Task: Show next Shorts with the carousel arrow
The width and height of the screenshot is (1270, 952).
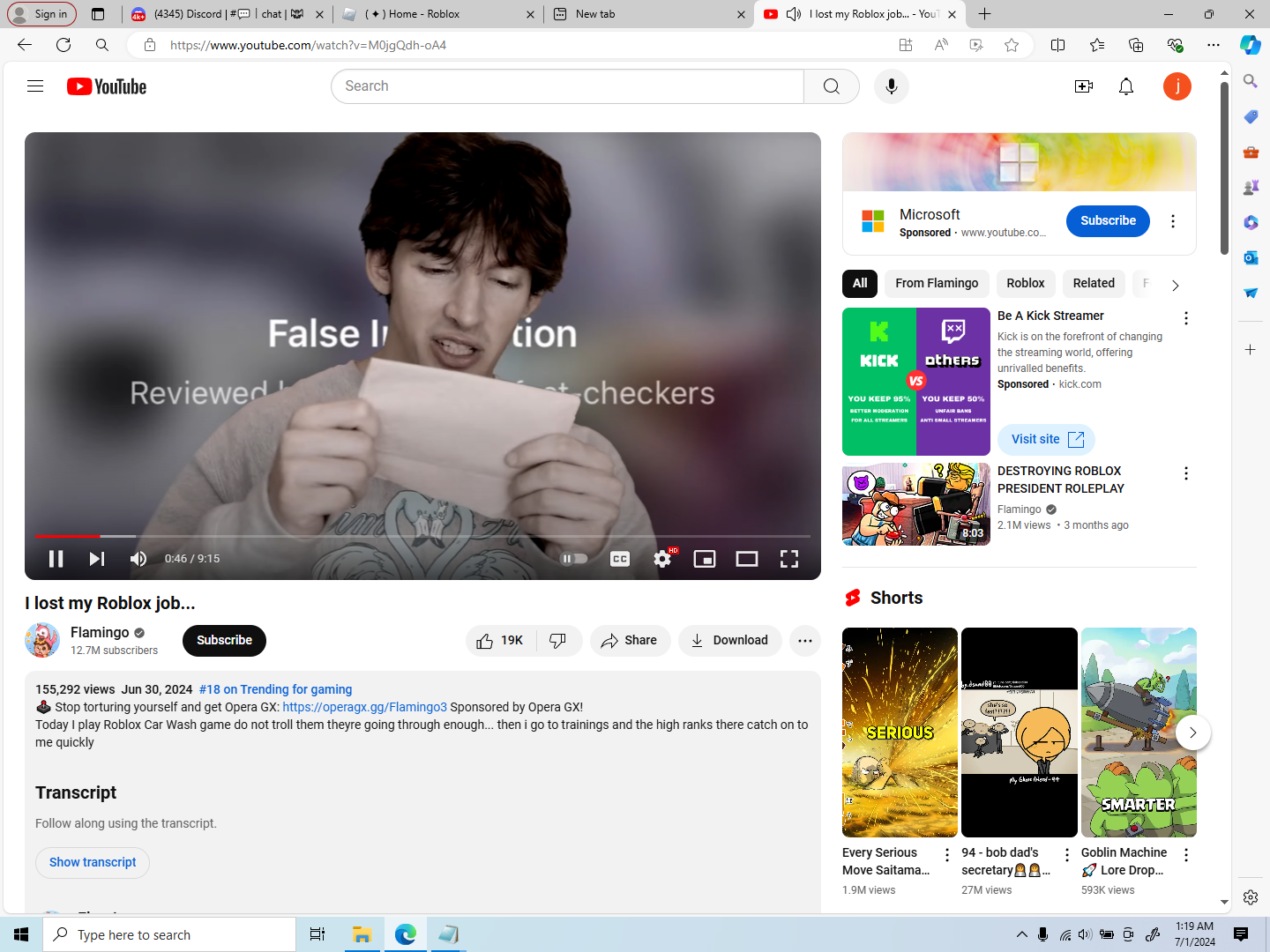Action: pos(1193,733)
